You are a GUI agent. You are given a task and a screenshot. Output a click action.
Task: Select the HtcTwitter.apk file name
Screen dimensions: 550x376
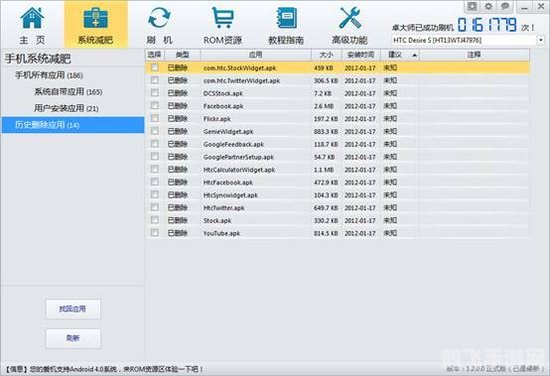point(224,208)
